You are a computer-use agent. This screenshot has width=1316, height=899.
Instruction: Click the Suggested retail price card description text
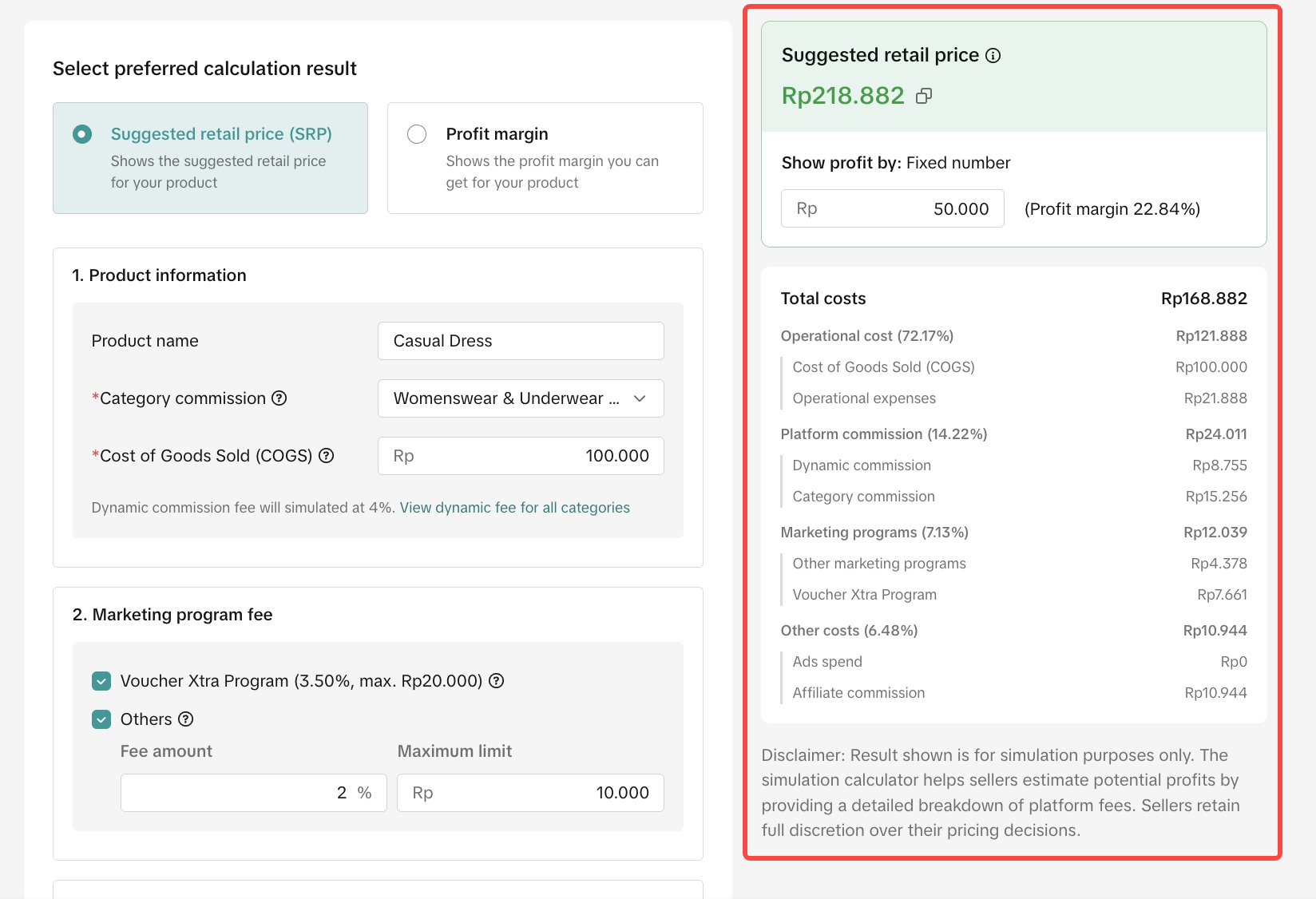coord(218,172)
